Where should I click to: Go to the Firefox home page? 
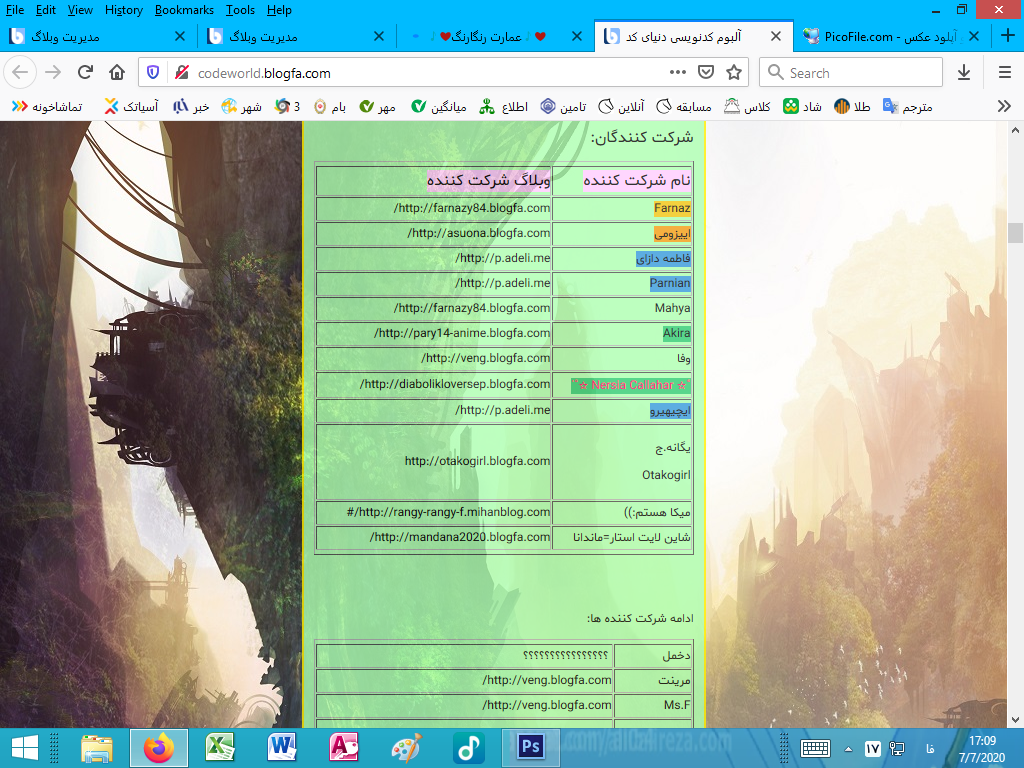pyautogui.click(x=117, y=73)
